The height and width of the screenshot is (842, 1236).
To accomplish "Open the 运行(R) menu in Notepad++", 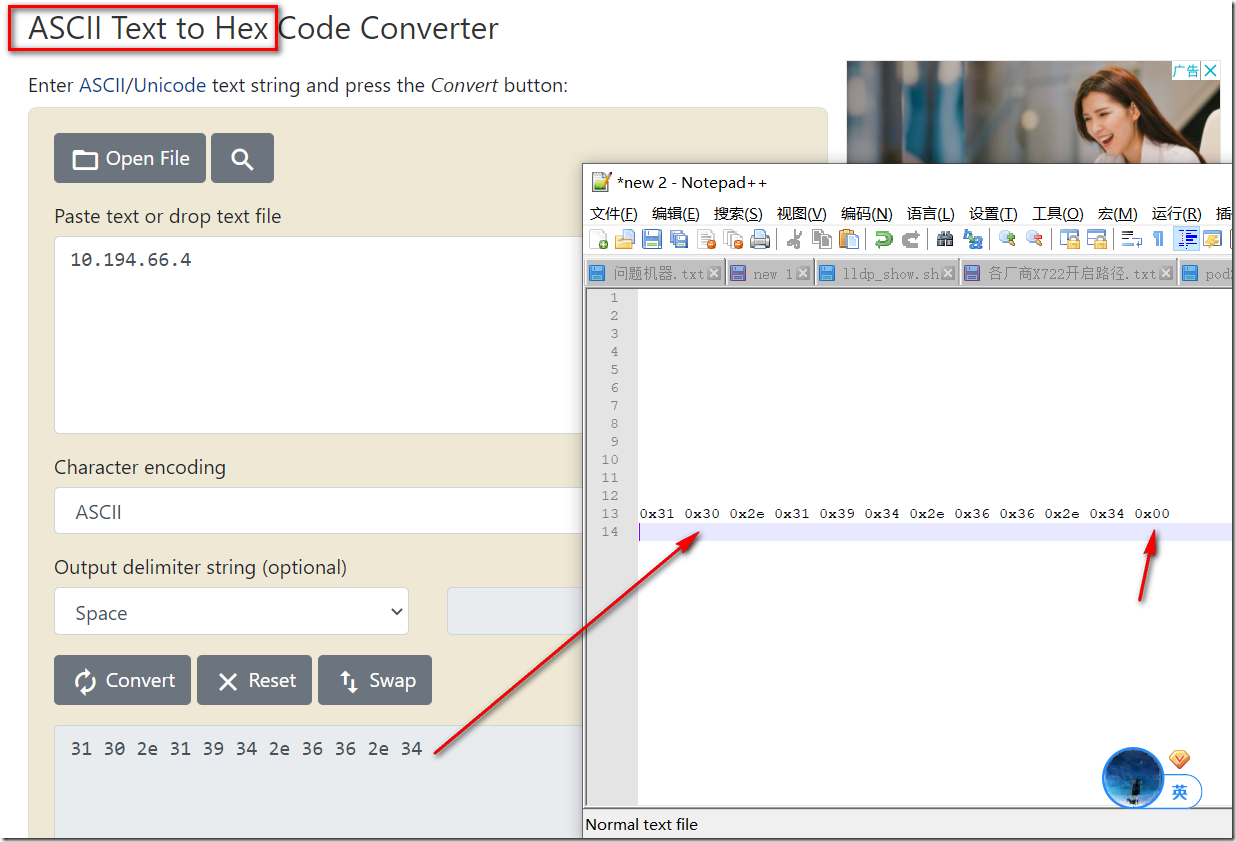I will (x=1176, y=213).
